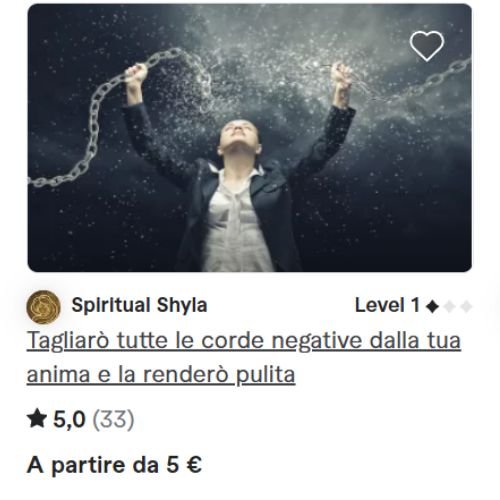This screenshot has width=500, height=500.
Task: Click the last faded level diamond
Action: point(466,307)
